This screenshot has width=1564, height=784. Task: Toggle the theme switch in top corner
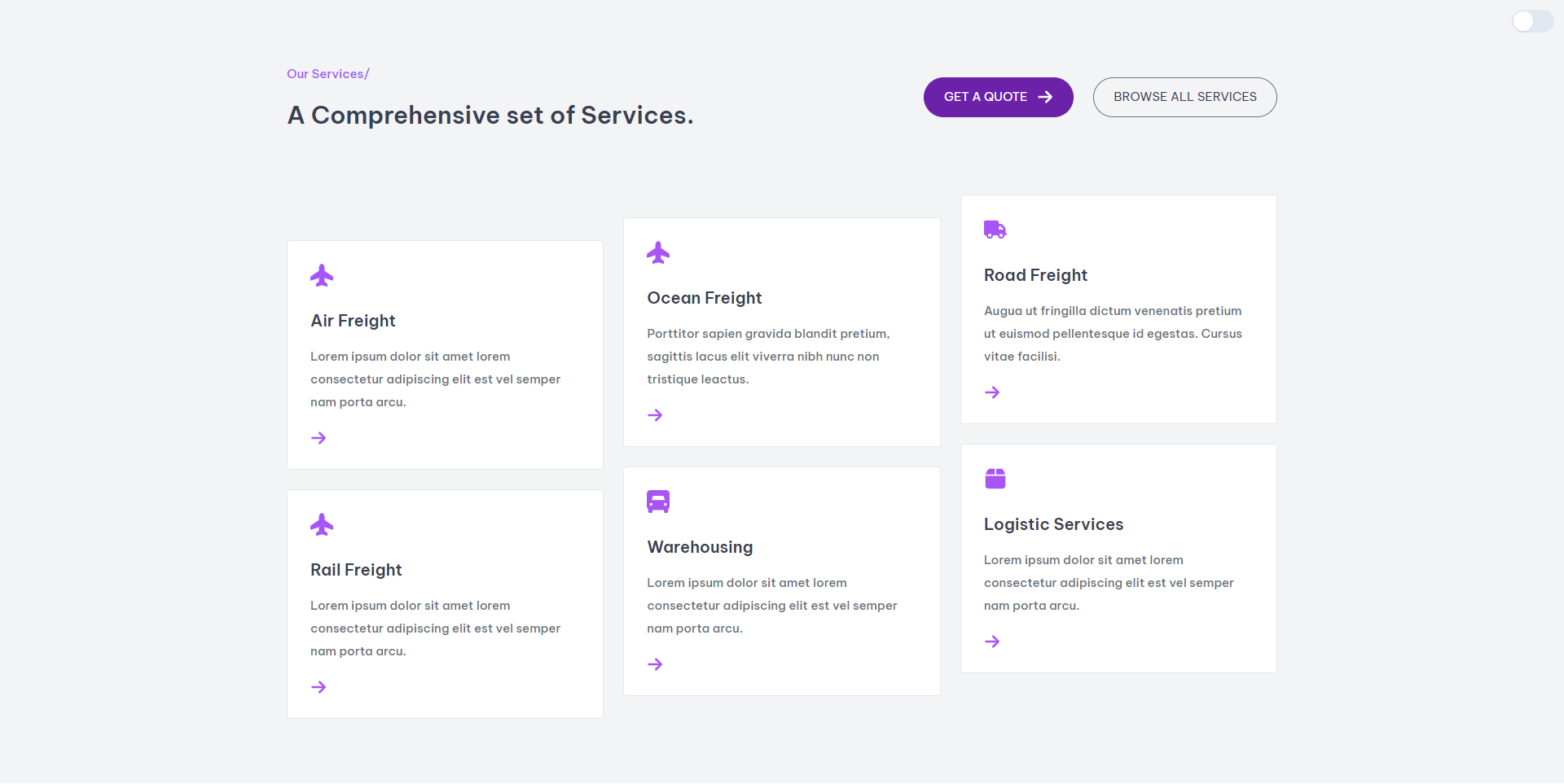click(1532, 21)
